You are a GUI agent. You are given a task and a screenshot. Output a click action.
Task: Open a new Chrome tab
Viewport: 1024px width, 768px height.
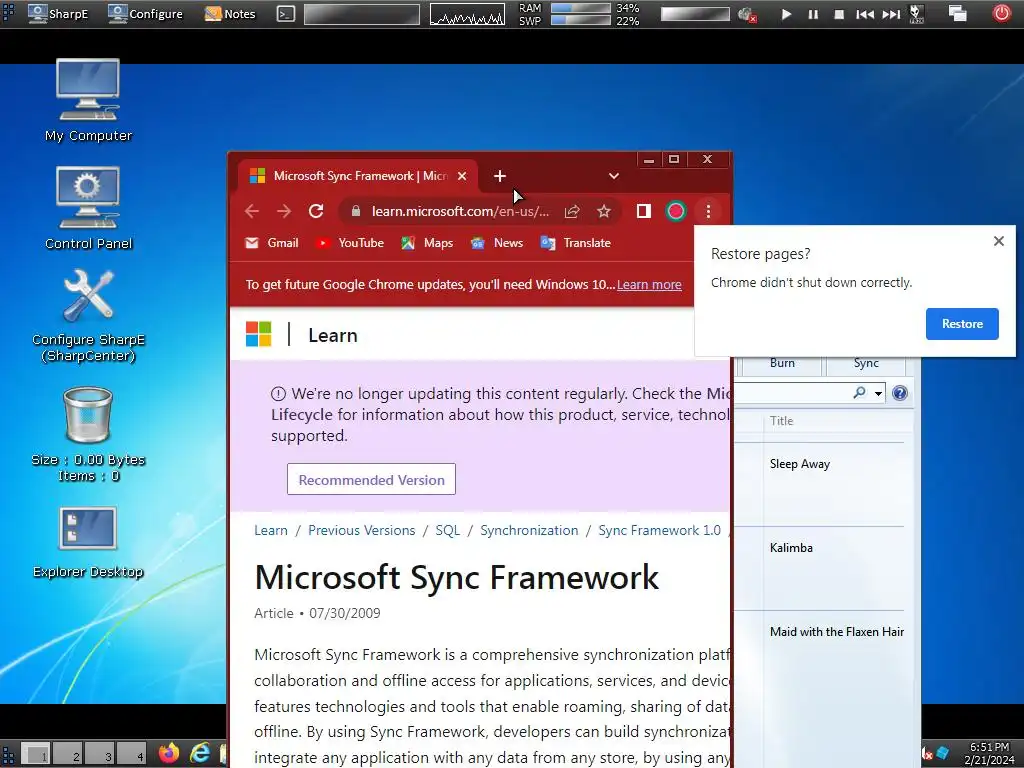coord(500,176)
